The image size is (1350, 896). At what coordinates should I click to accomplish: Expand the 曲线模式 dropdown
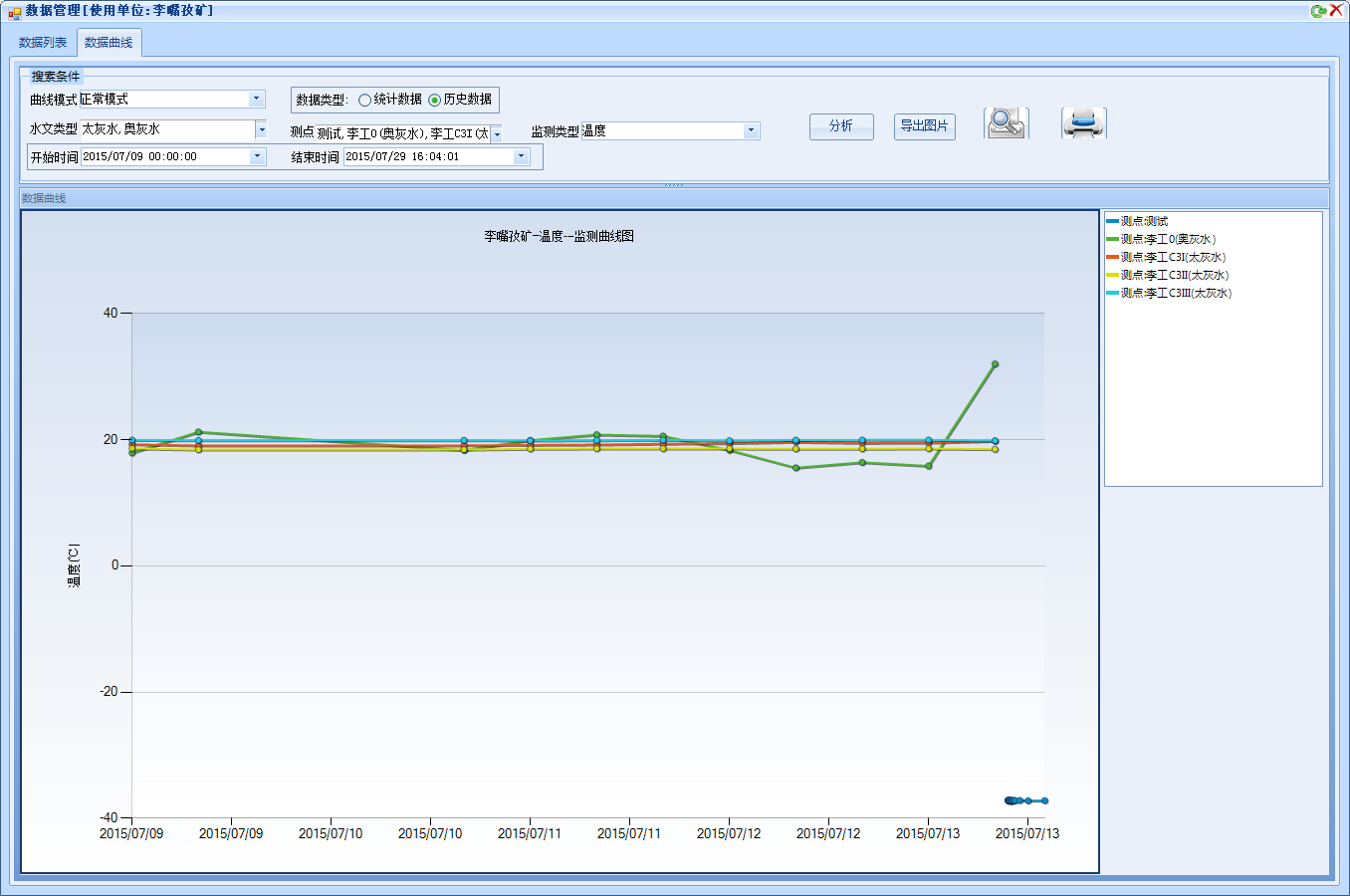coord(256,99)
